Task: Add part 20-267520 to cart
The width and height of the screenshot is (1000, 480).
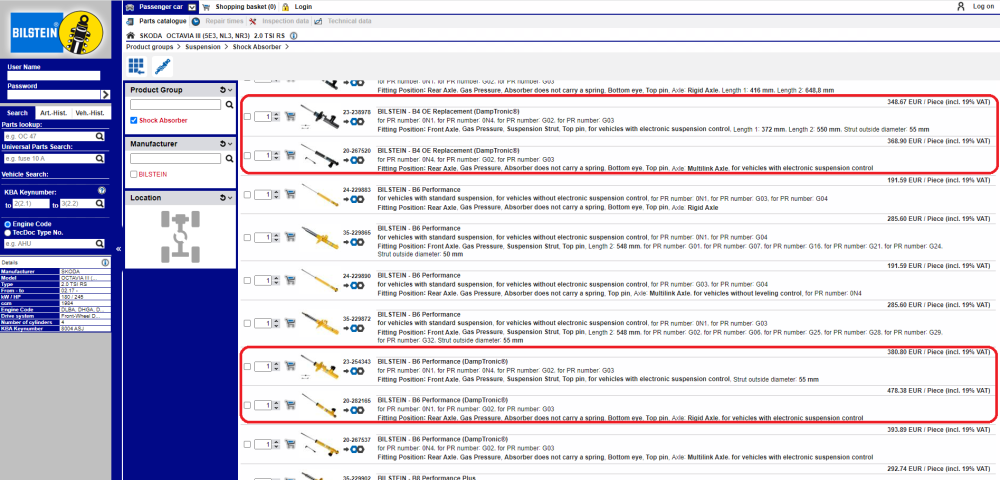Action: pos(290,155)
